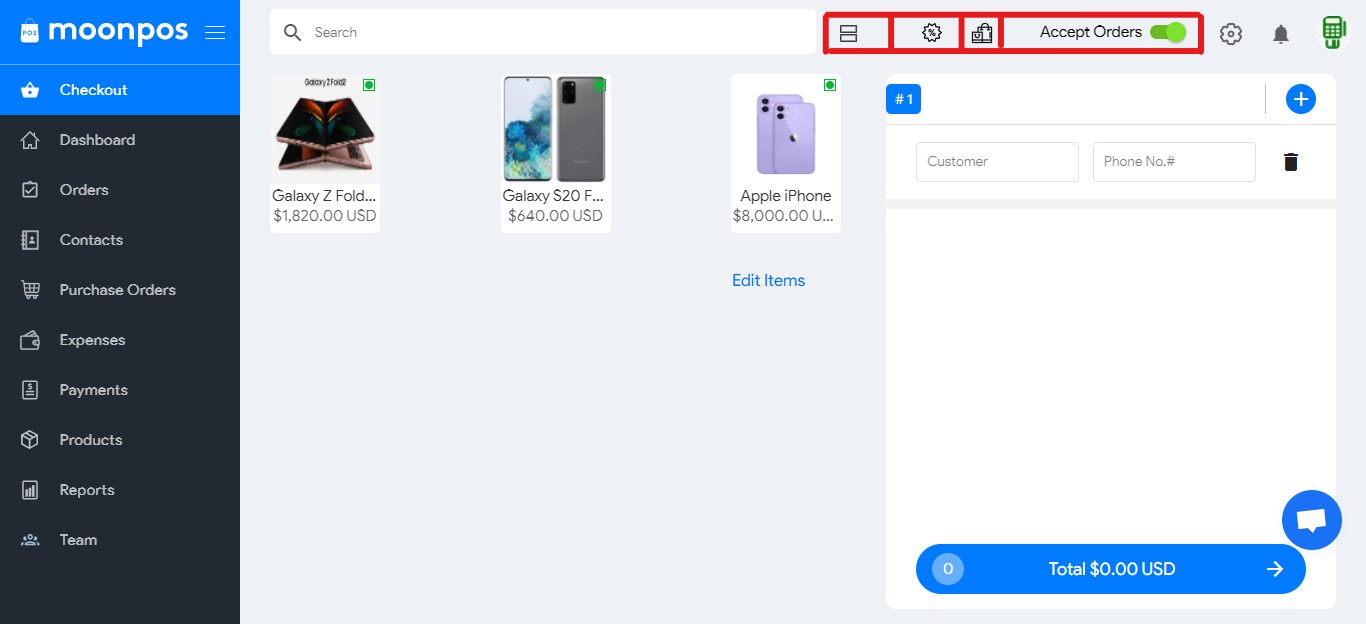The height and width of the screenshot is (624, 1366).
Task: Toggle Accept Orders switch
Action: 1167,32
